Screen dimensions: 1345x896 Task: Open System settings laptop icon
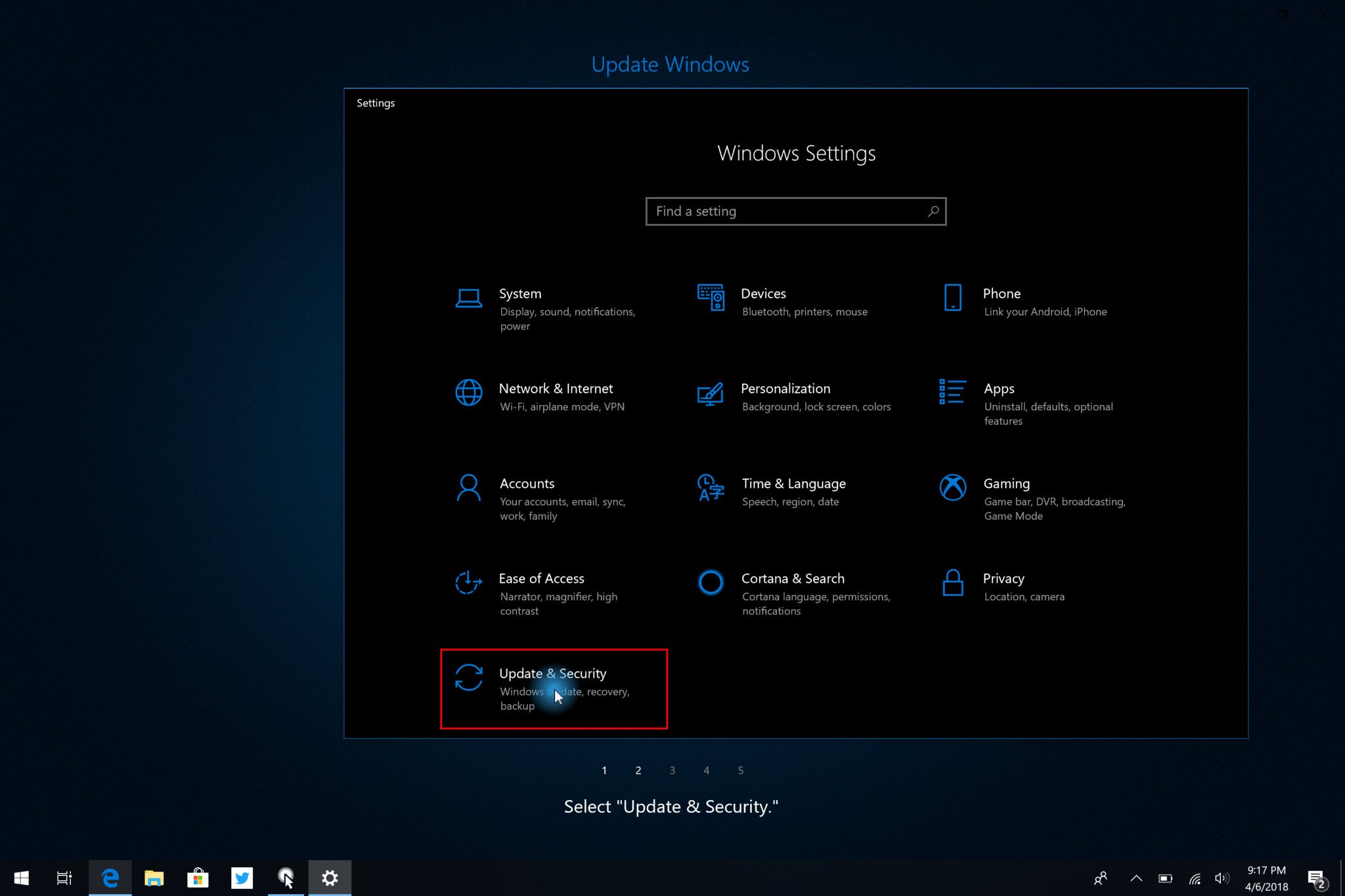(x=468, y=298)
